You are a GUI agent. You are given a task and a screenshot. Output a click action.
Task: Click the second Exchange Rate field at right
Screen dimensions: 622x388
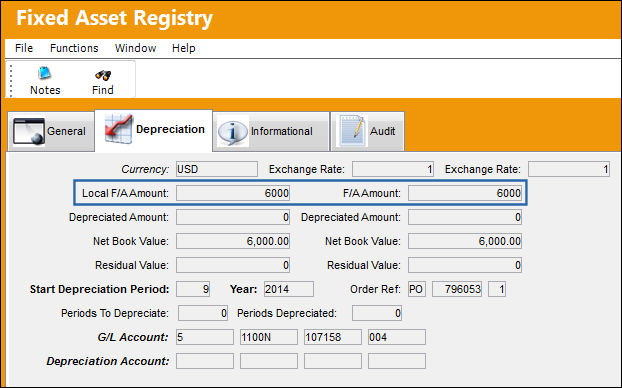tap(569, 169)
